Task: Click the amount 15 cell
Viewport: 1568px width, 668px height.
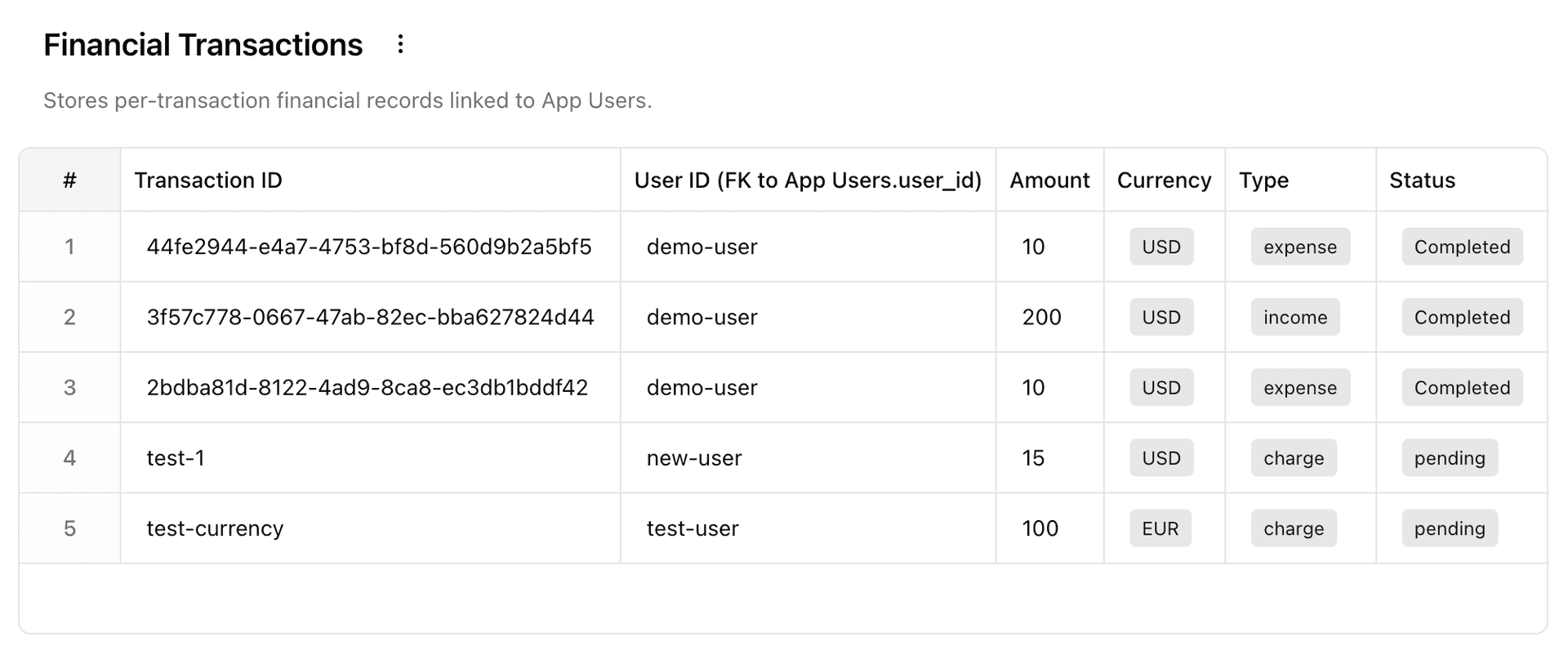Action: coord(1049,458)
